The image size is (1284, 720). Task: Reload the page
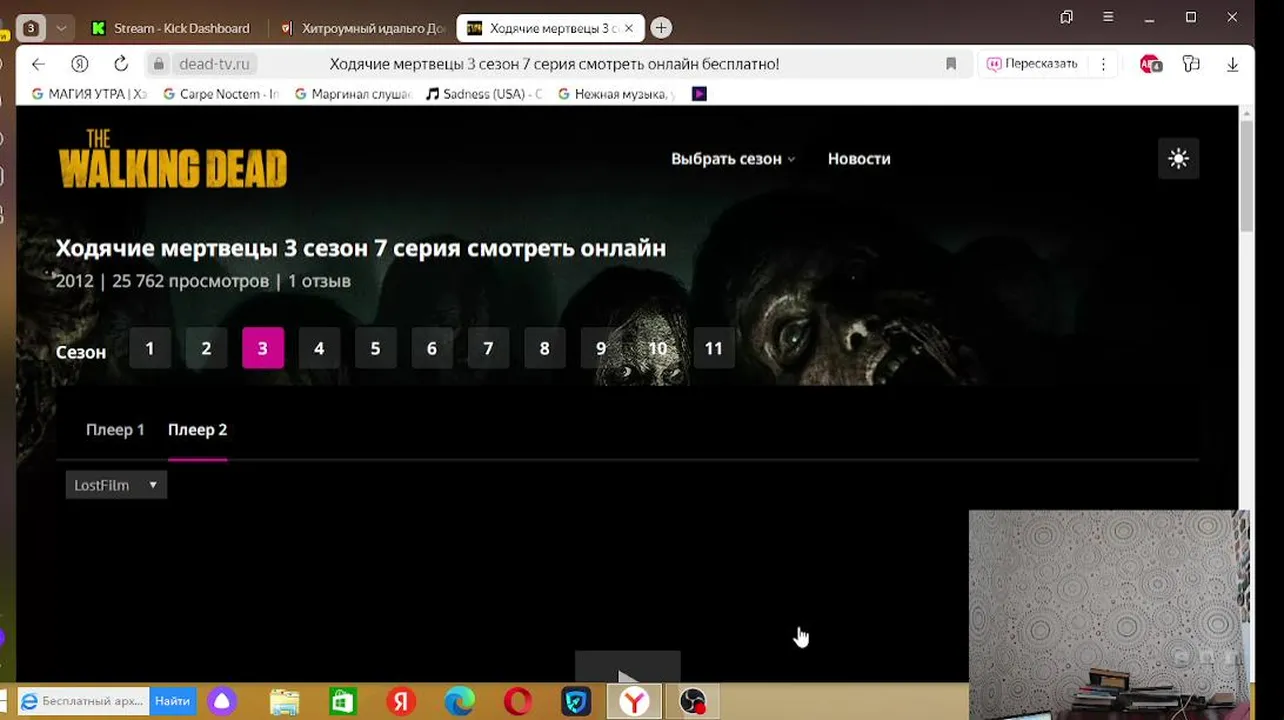pos(121,64)
